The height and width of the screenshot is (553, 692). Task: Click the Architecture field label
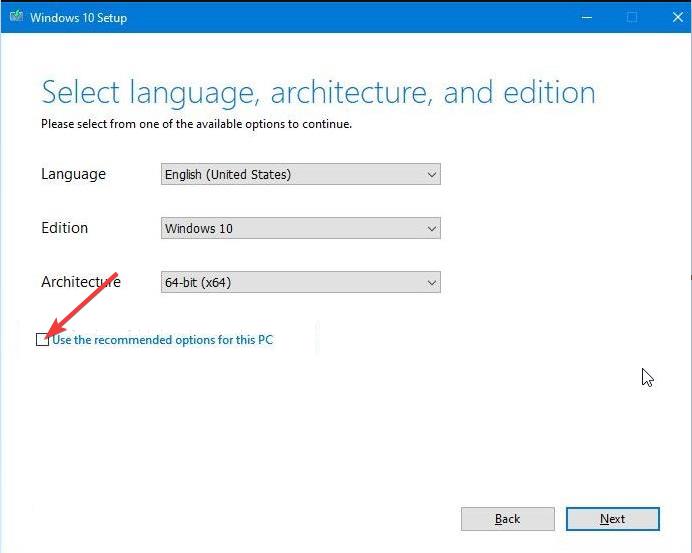[x=81, y=282]
